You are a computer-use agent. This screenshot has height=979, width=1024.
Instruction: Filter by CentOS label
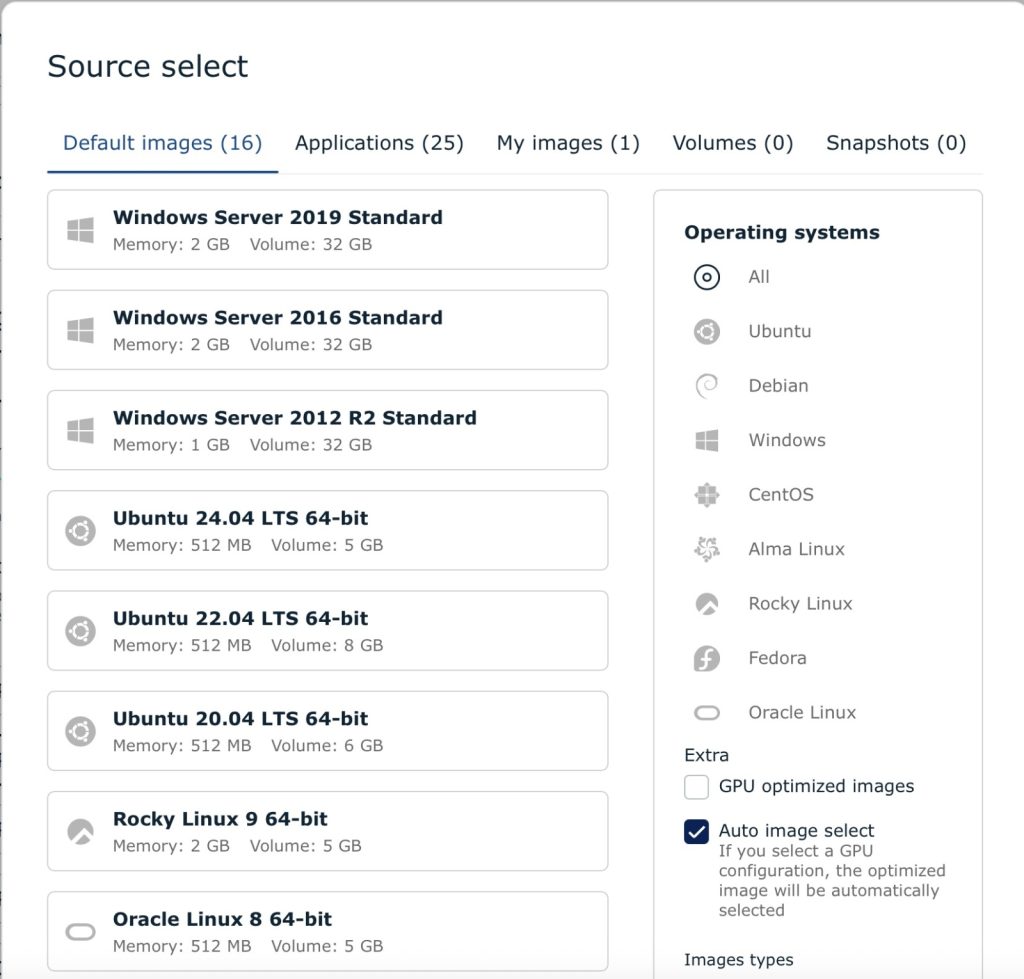(x=781, y=494)
